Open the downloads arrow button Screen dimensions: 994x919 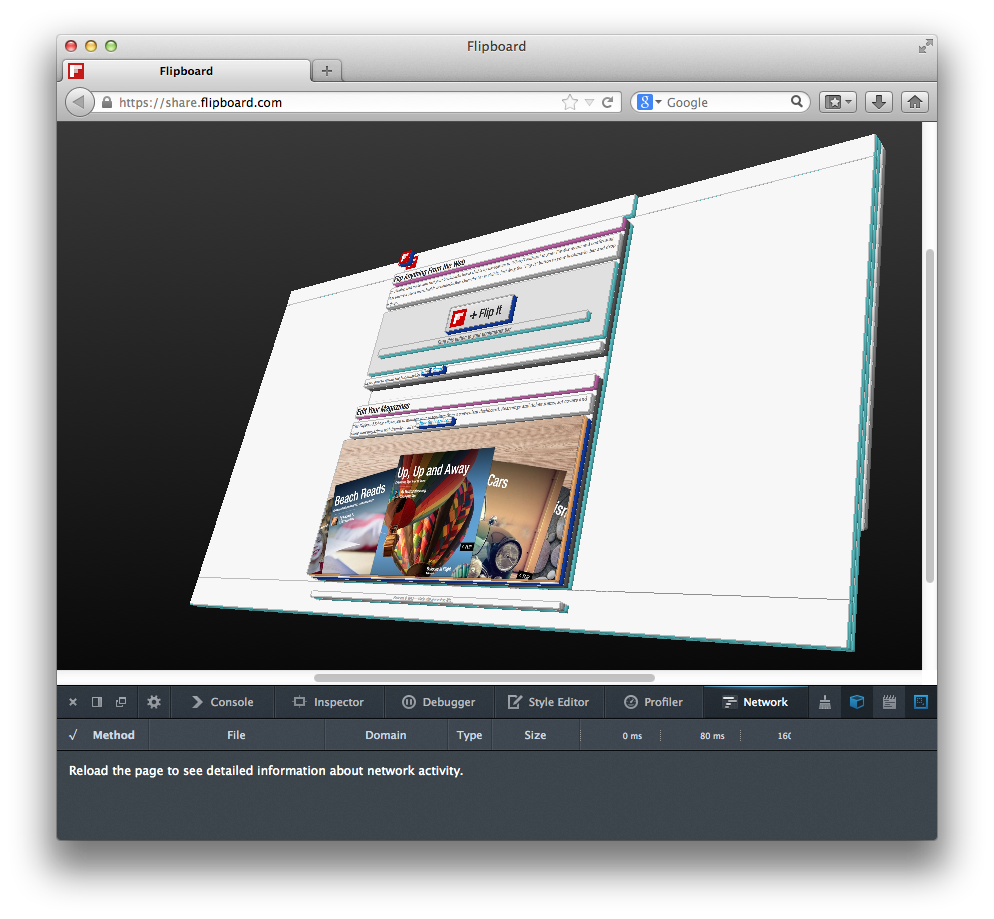[x=879, y=102]
